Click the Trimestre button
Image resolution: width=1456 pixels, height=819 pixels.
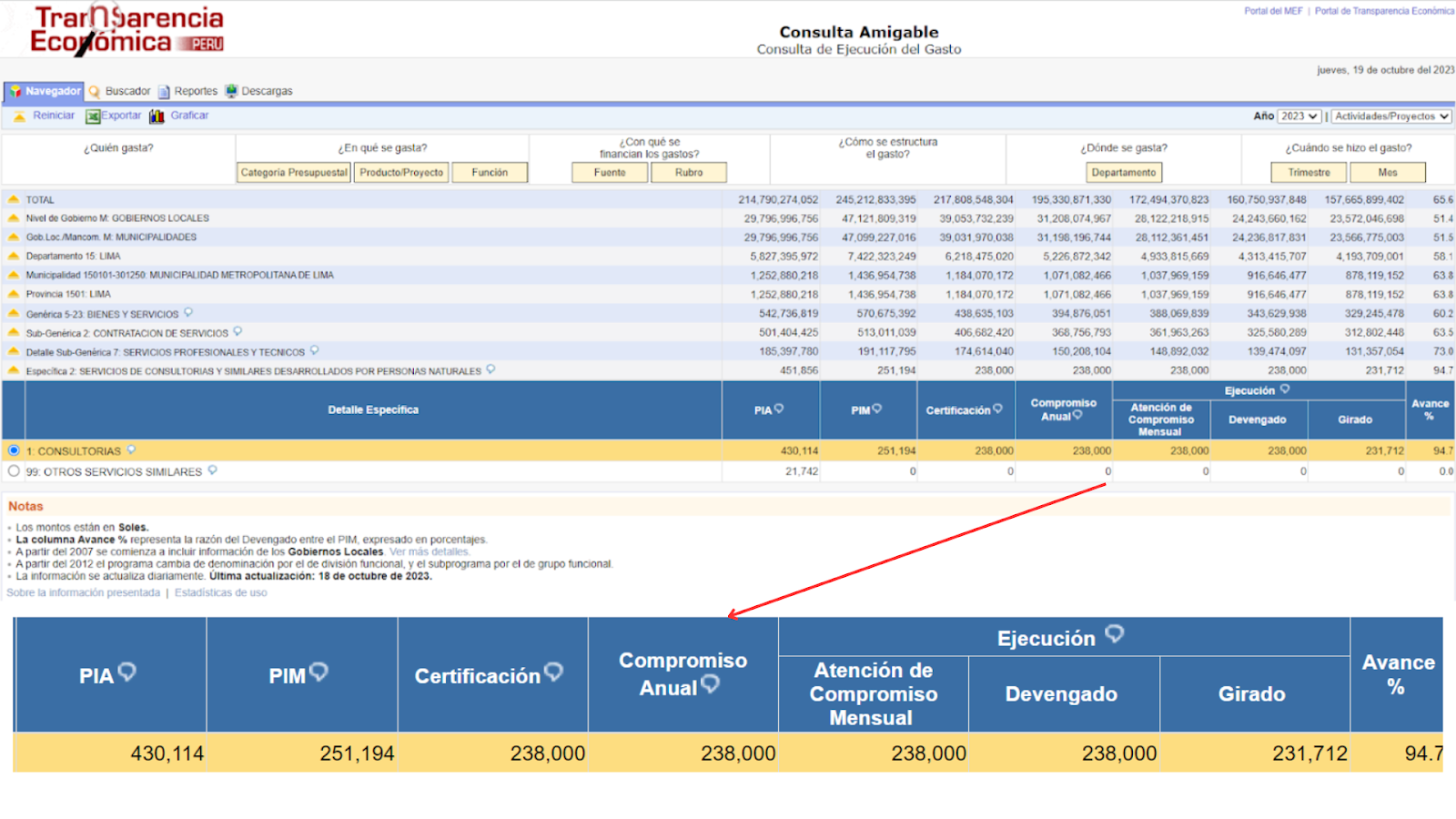tap(1309, 173)
